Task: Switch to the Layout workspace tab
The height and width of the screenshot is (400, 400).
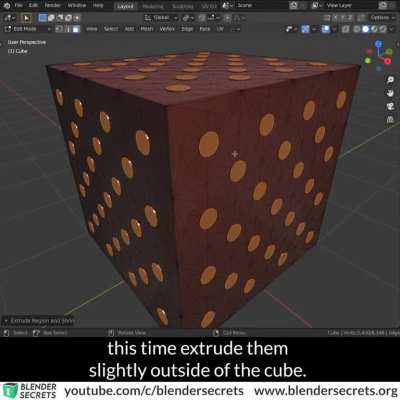Action: tap(125, 6)
